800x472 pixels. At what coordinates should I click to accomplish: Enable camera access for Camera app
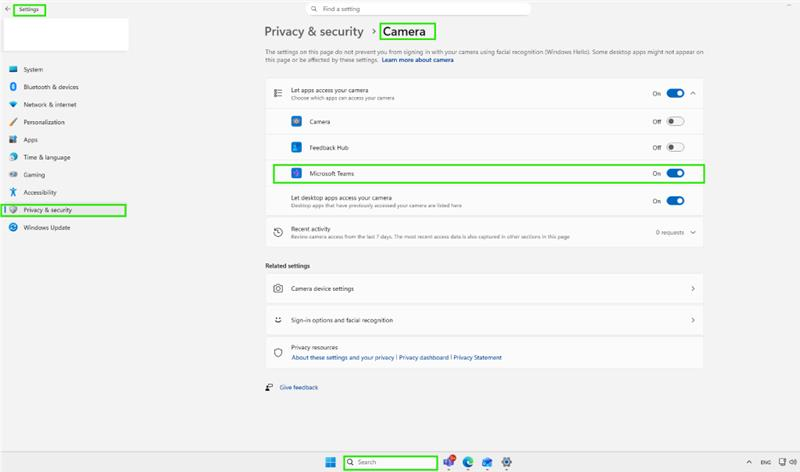coord(675,121)
